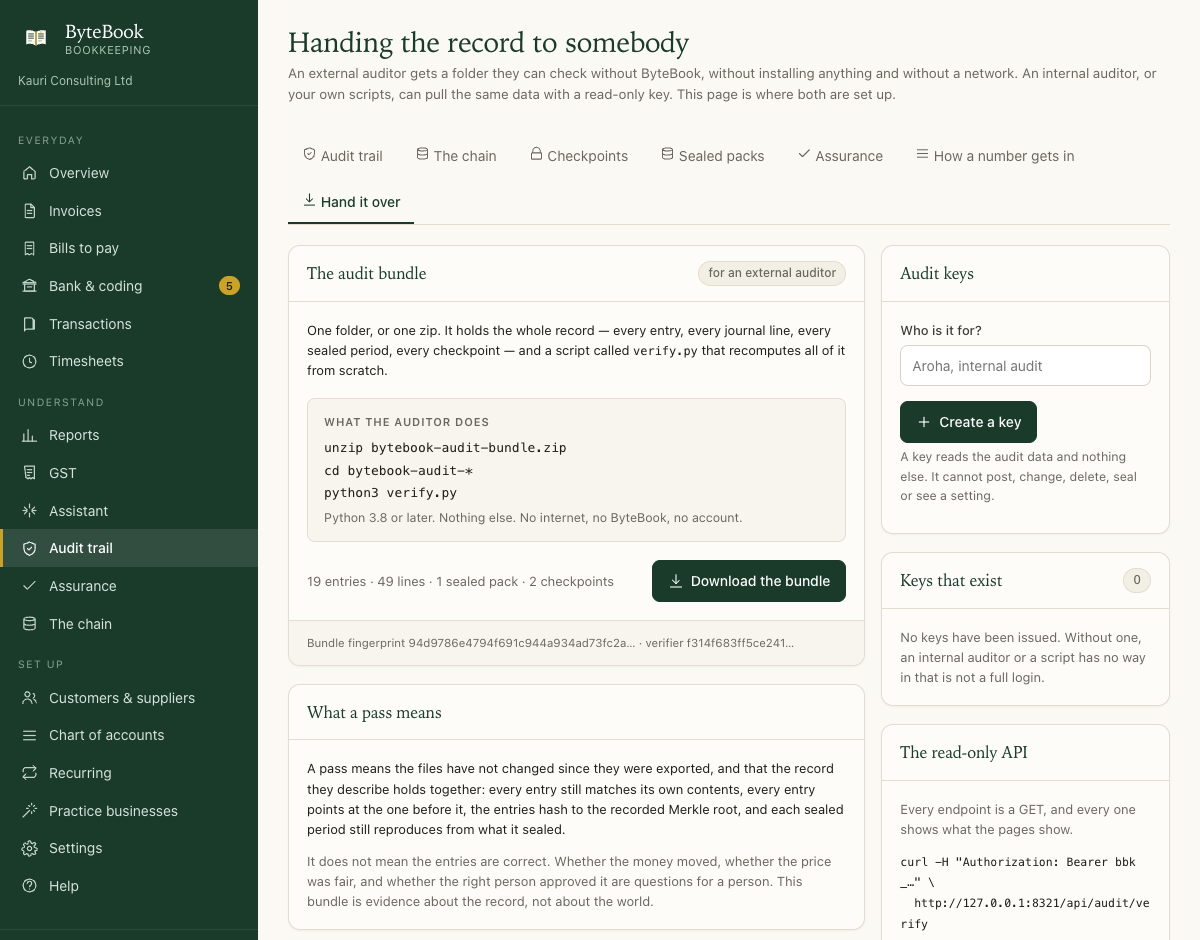Open Reports from the sidebar
Screen dimensions: 1200x940
coord(129,435)
